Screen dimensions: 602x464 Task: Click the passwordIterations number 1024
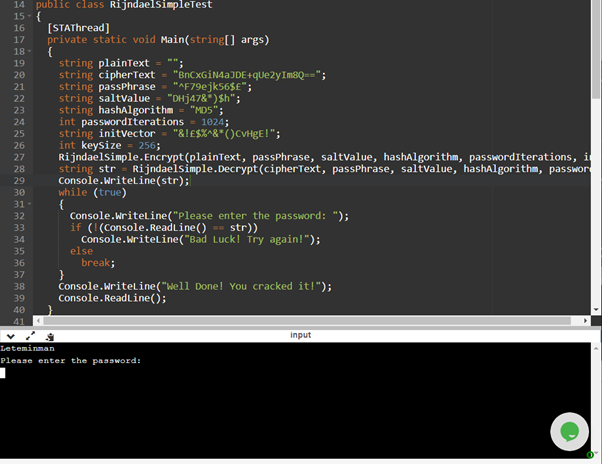click(x=212, y=122)
